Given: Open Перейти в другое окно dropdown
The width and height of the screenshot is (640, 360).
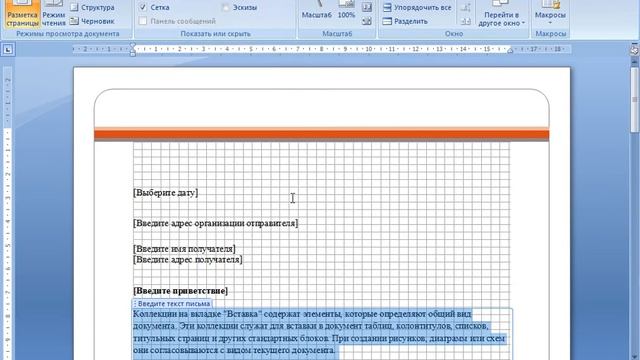Looking at the screenshot, I should coord(502,14).
